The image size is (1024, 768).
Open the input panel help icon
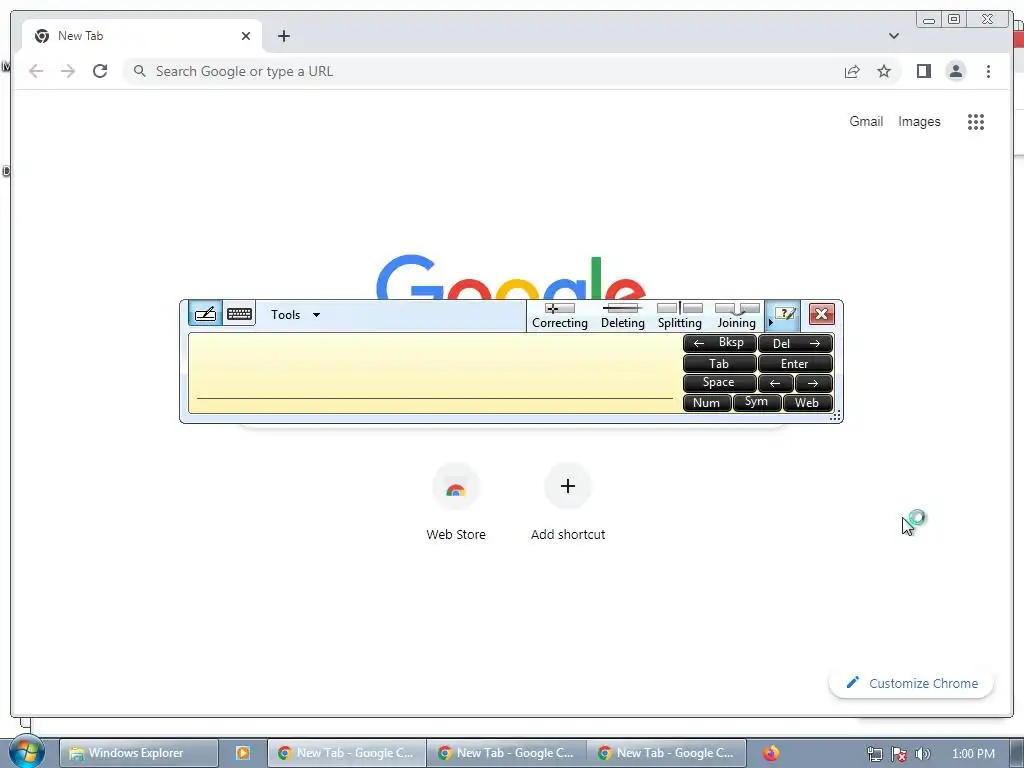(x=785, y=314)
